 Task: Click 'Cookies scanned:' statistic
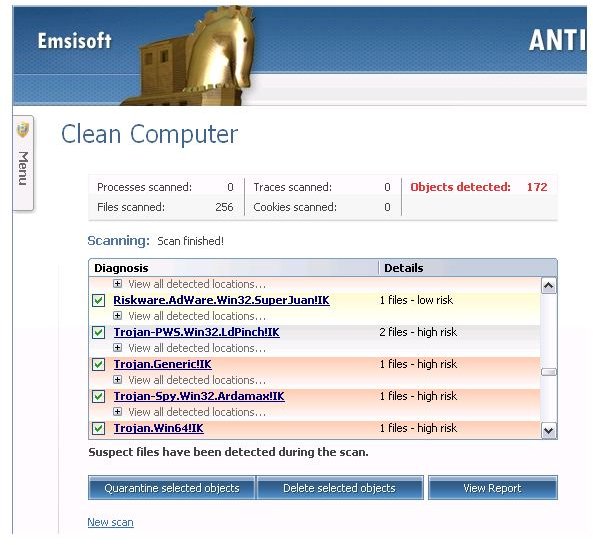[322, 207]
